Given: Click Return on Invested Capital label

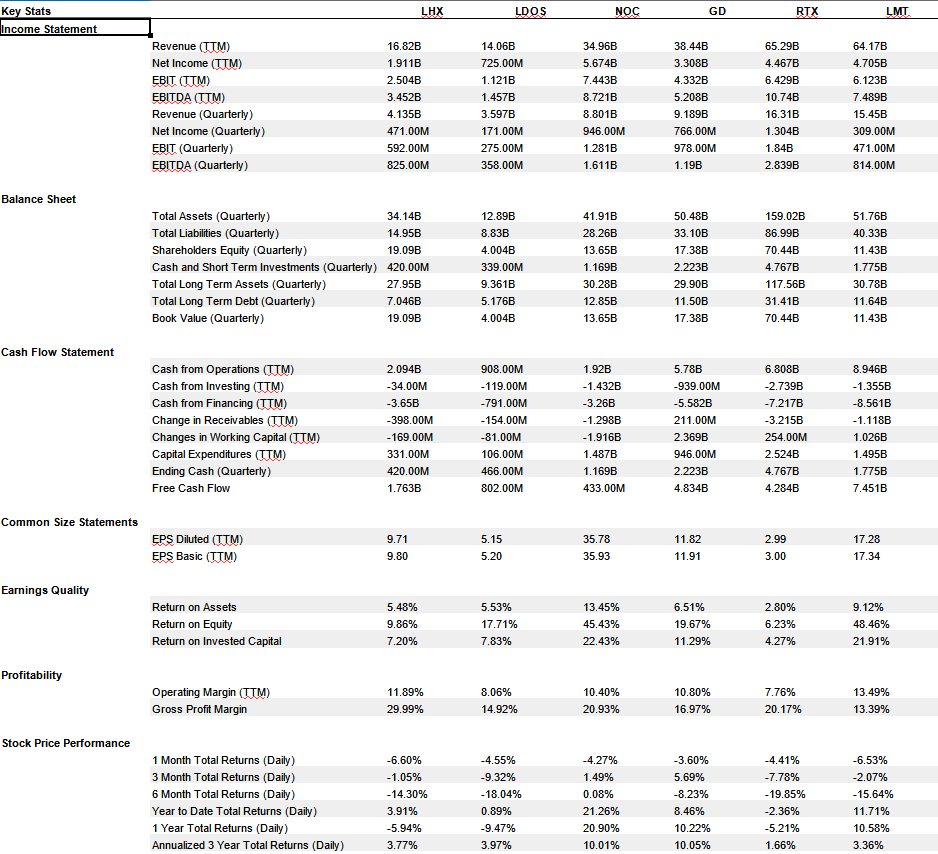Looking at the screenshot, I should click(x=217, y=641).
